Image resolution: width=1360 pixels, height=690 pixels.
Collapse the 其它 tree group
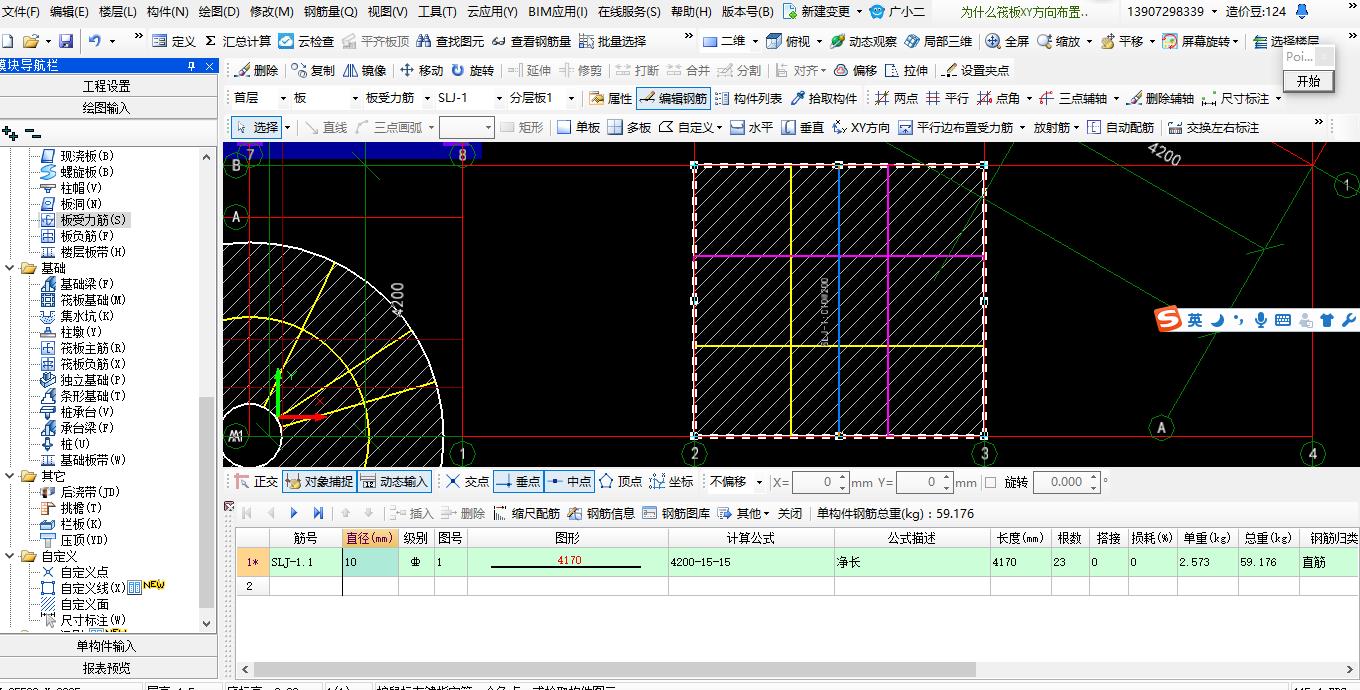pyautogui.click(x=11, y=476)
